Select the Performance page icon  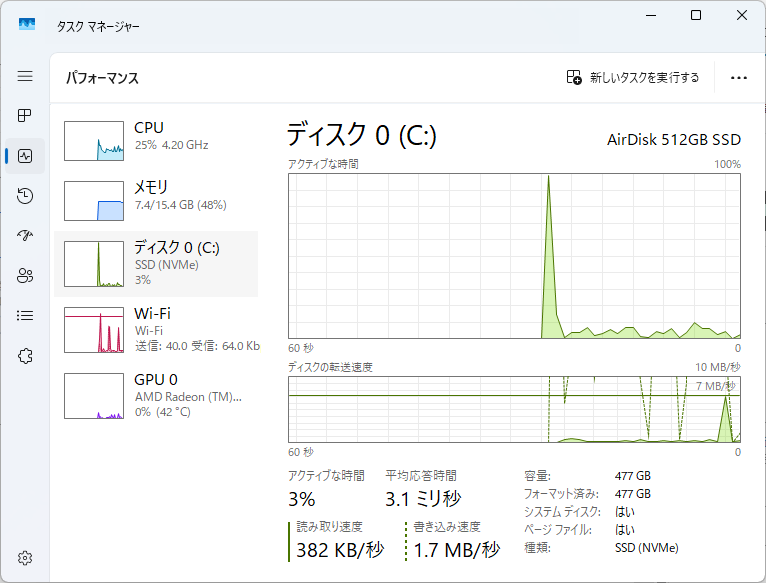click(26, 156)
